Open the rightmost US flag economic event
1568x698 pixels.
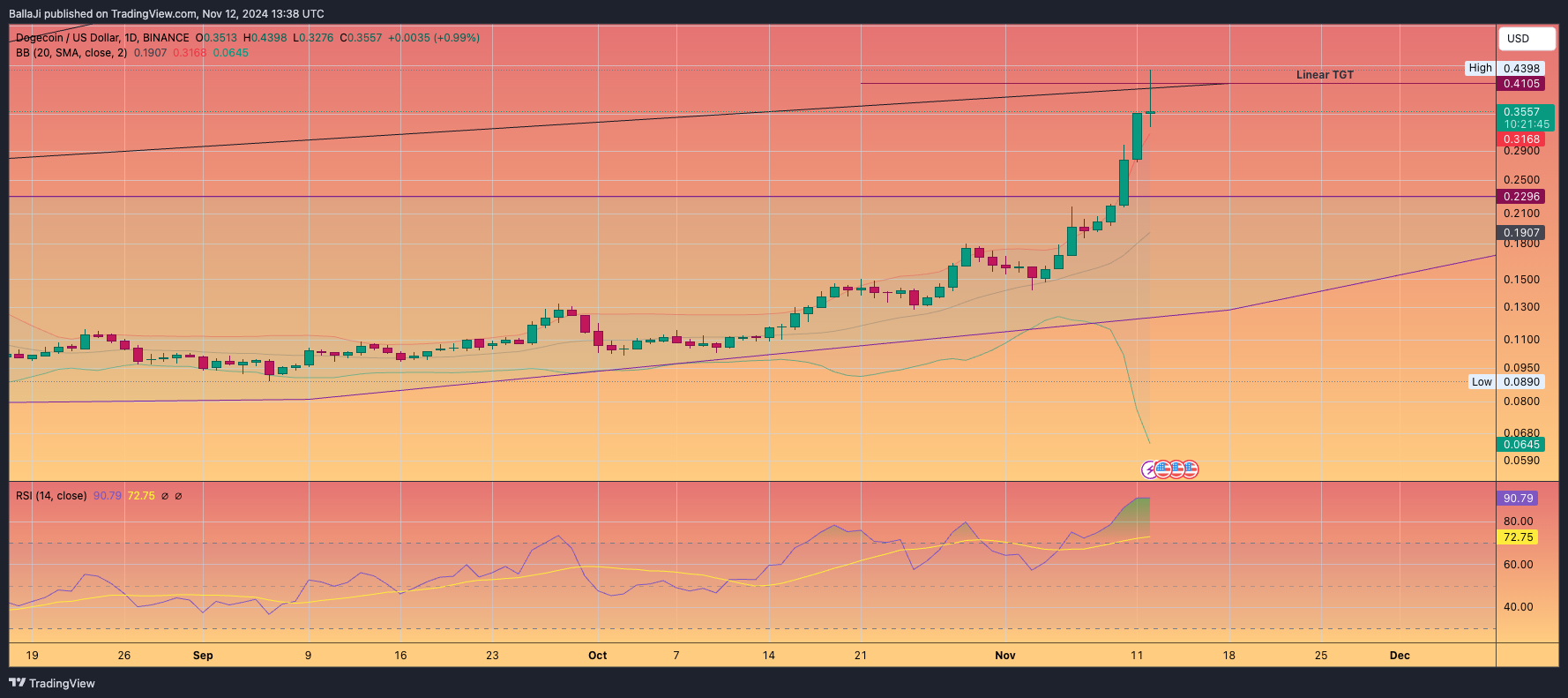[1191, 469]
